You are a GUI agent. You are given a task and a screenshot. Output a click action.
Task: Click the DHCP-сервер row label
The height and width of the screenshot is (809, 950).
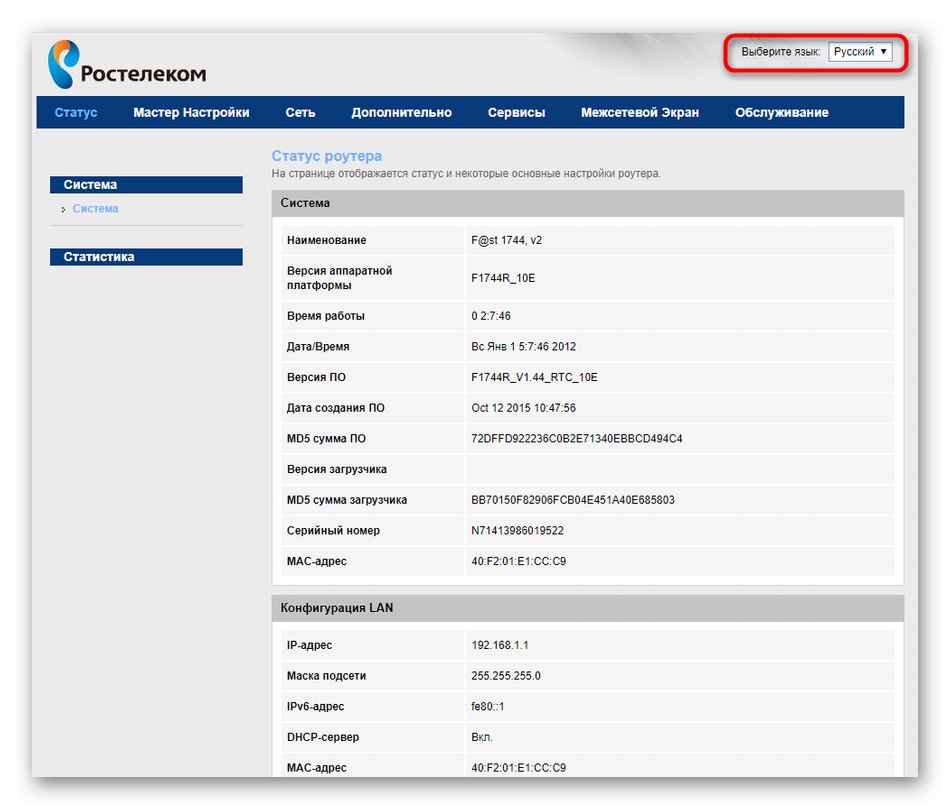[323, 737]
